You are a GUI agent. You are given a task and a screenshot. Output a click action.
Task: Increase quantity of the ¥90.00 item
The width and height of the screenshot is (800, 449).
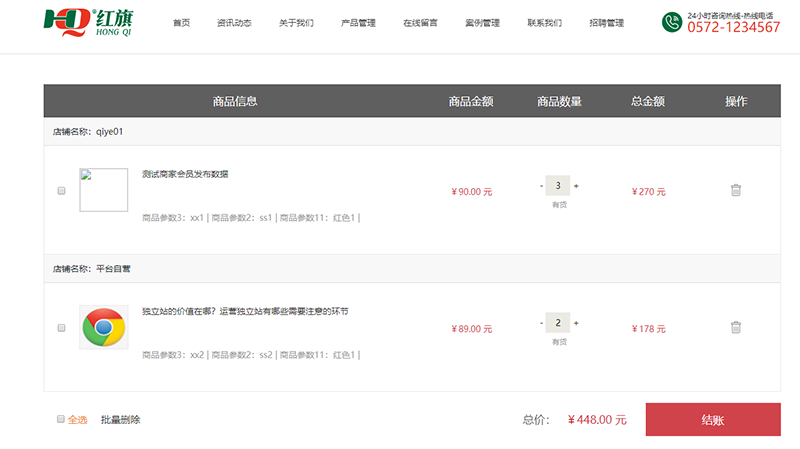click(x=576, y=186)
